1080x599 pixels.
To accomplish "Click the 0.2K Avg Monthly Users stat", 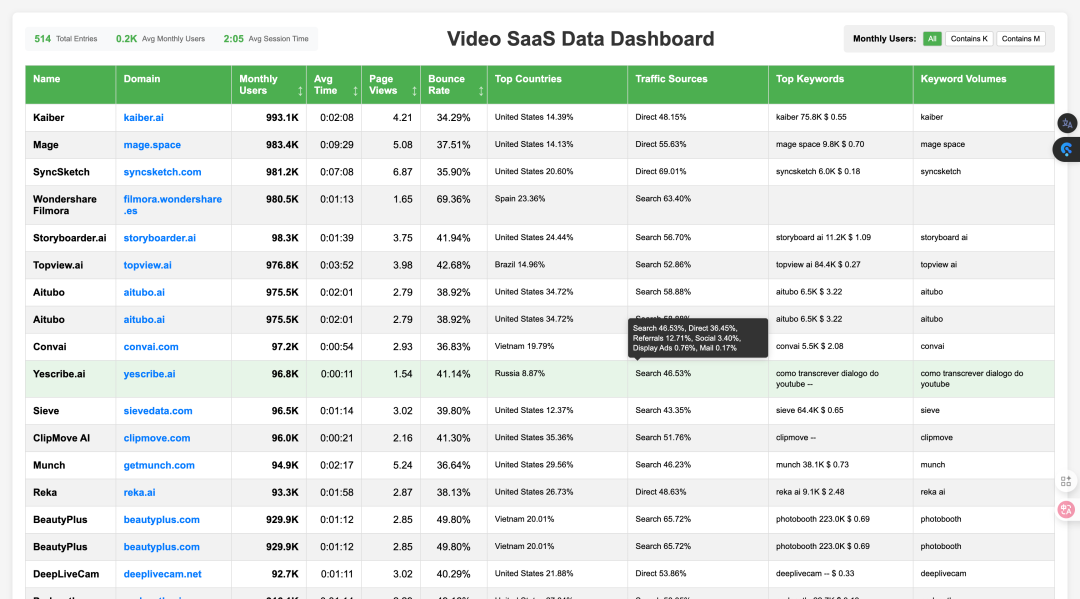I will pyautogui.click(x=160, y=39).
